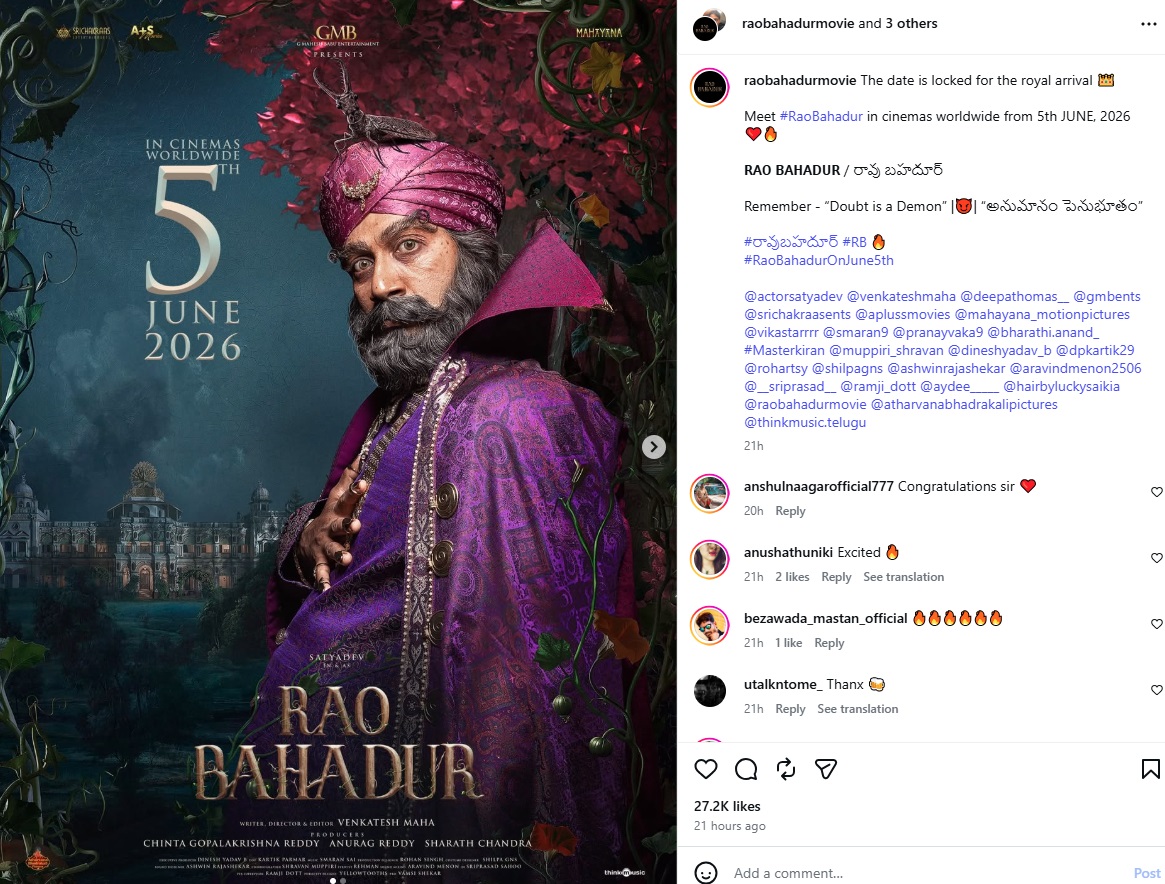This screenshot has height=884, width=1165.
Task: Share post with paper plane icon
Action: (826, 769)
